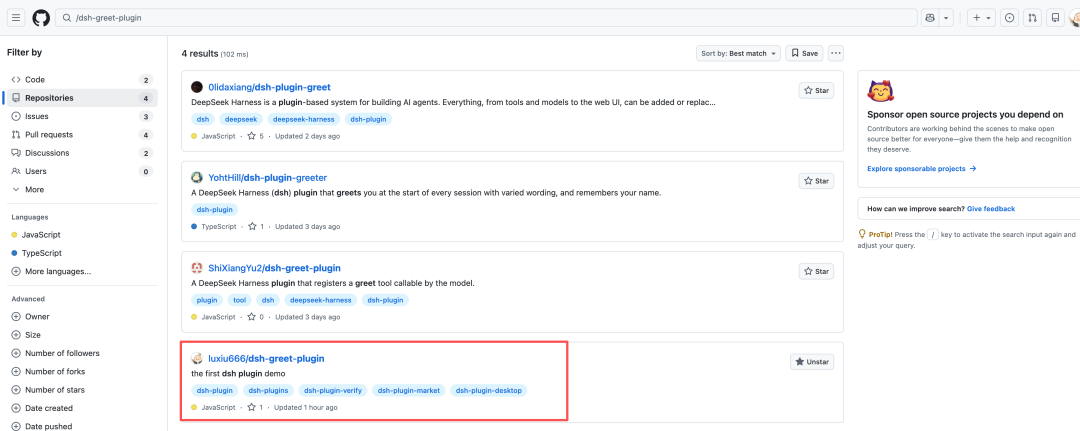Viewport: 1080px width, 431px height.
Task: Click the Give feedback link
Action: coord(990,209)
